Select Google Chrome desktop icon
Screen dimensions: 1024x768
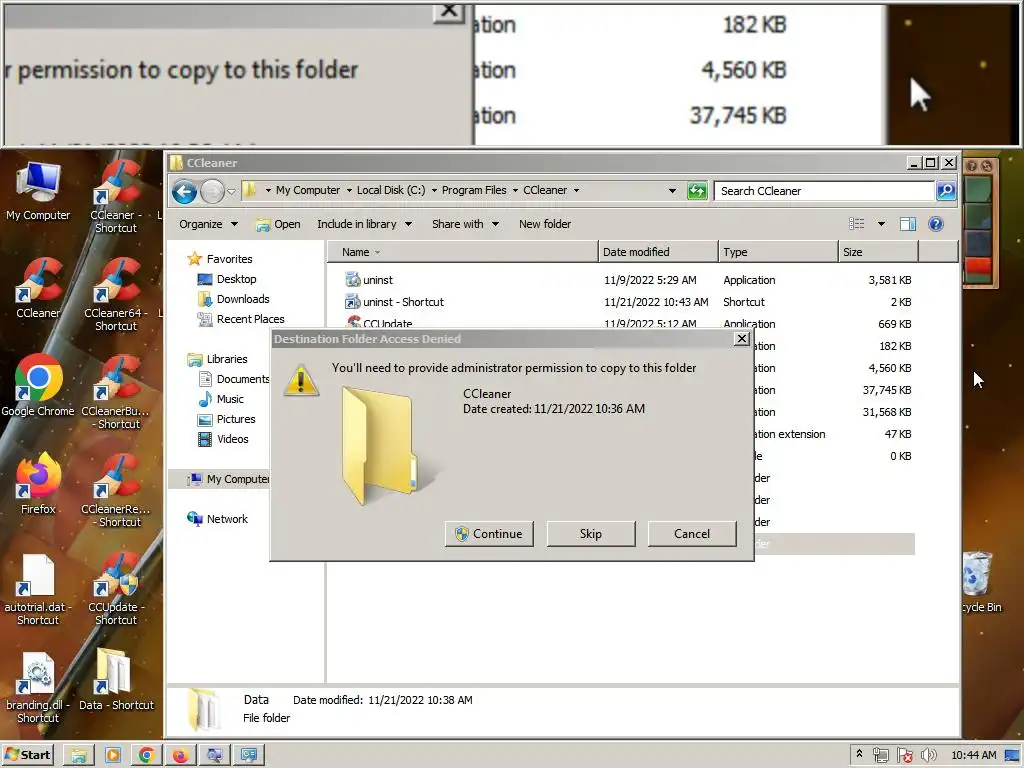click(38, 387)
